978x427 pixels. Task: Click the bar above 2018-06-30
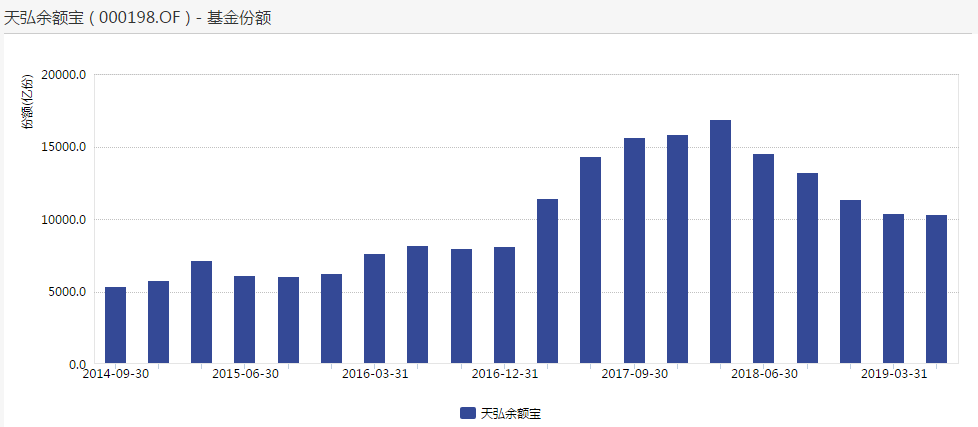(763, 259)
